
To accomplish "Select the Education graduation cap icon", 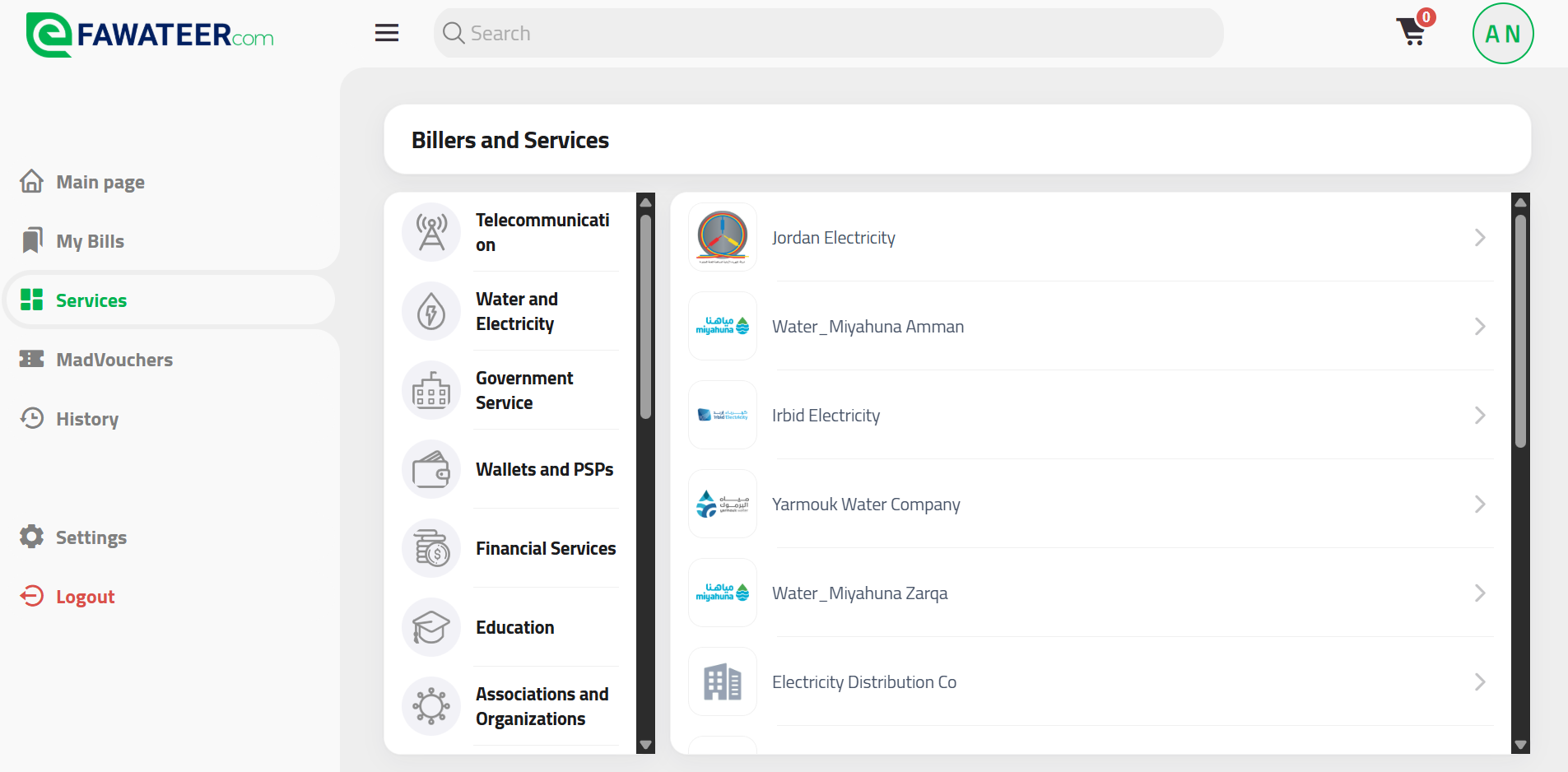I will 431,627.
